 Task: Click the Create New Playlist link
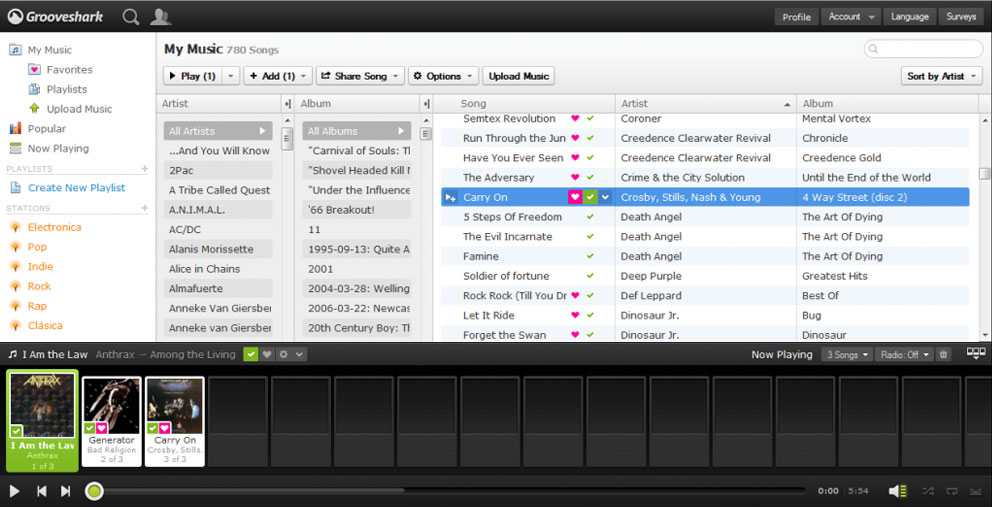76,188
